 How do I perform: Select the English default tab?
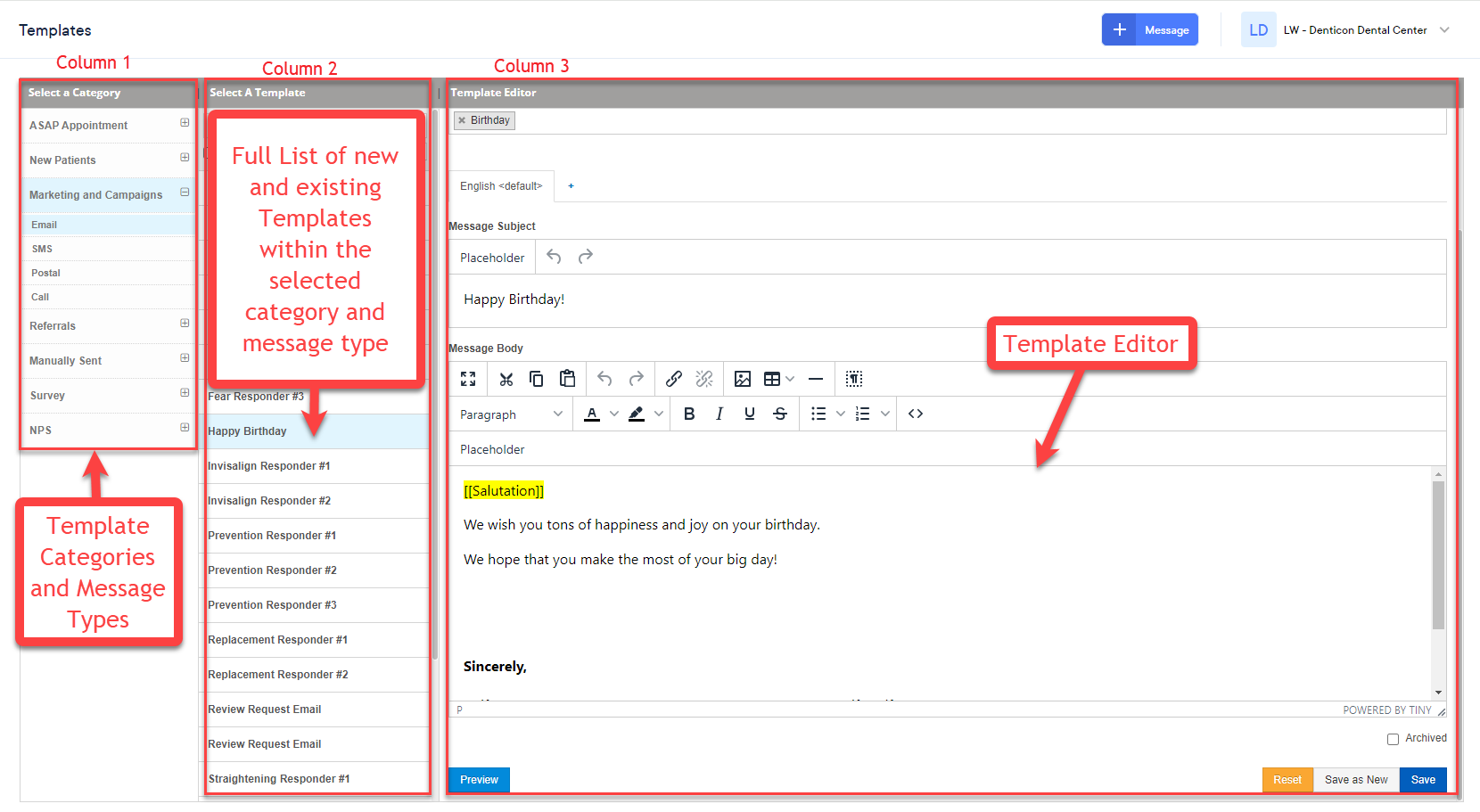[x=501, y=186]
